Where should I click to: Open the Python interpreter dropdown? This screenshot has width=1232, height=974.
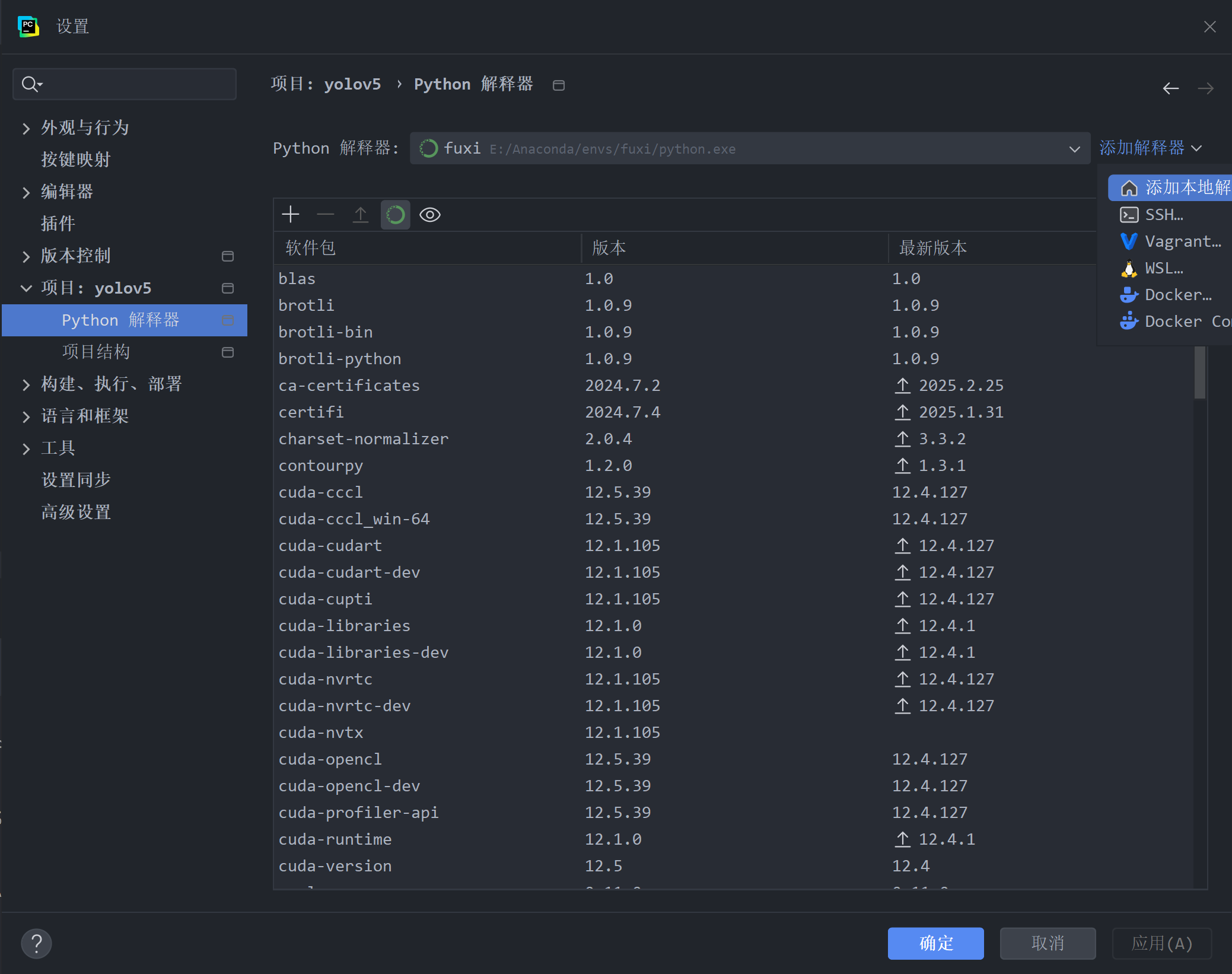(1074, 149)
